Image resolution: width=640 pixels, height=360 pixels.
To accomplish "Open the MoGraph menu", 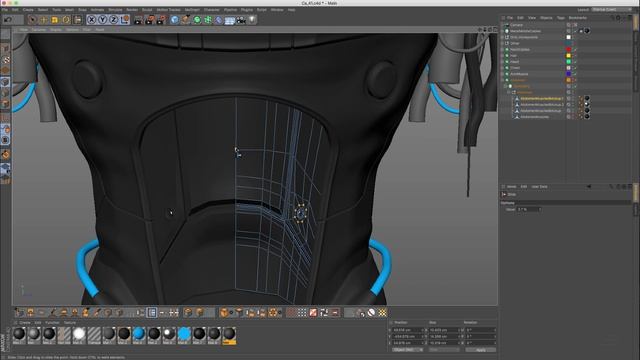I will pos(192,9).
